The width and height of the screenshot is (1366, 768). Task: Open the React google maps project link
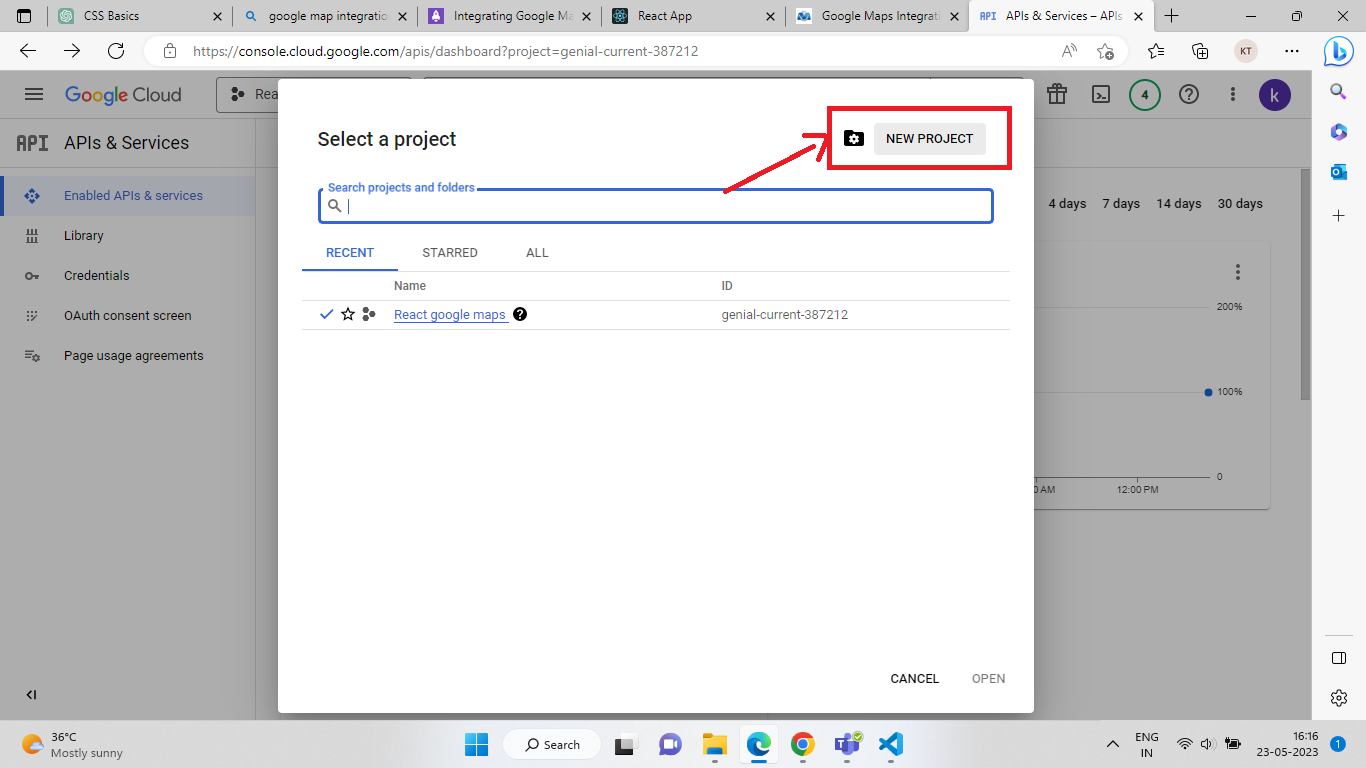[x=450, y=315]
